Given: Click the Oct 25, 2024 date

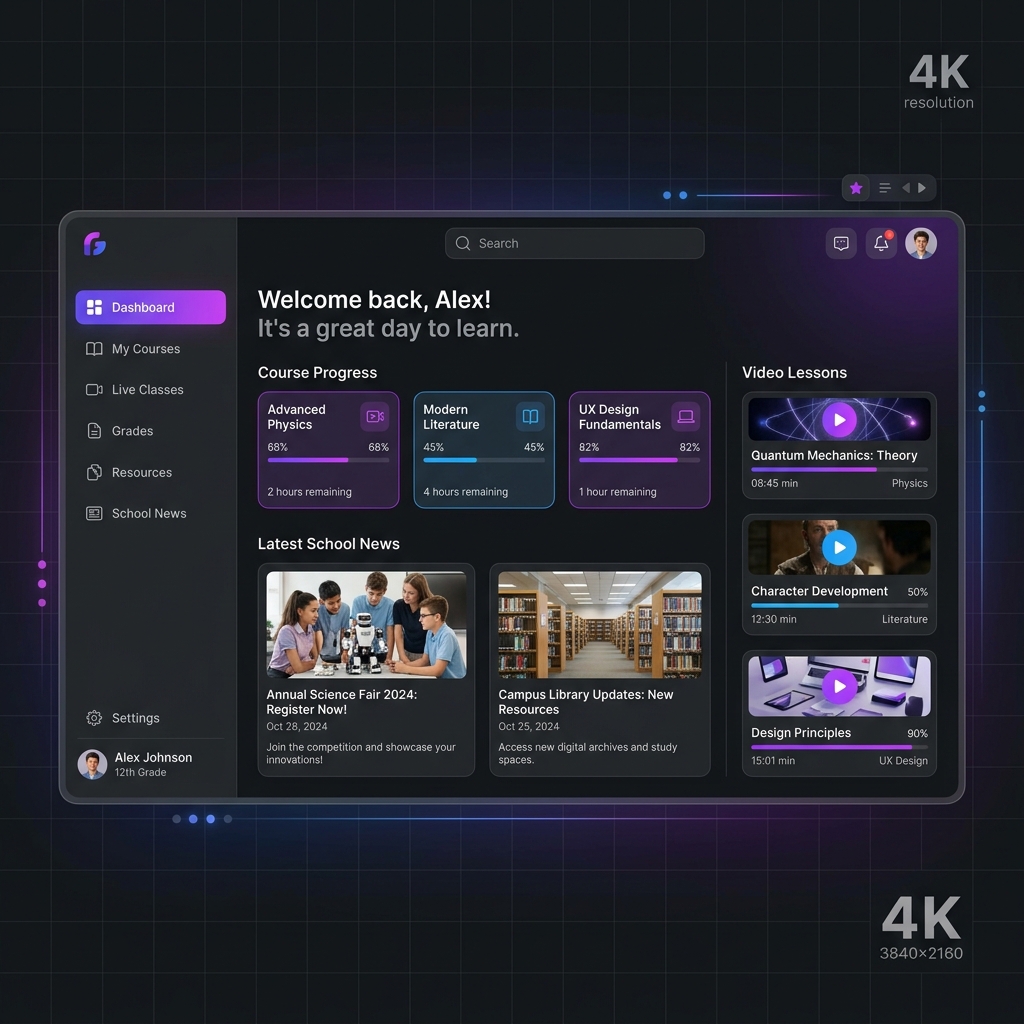Looking at the screenshot, I should click(x=529, y=726).
